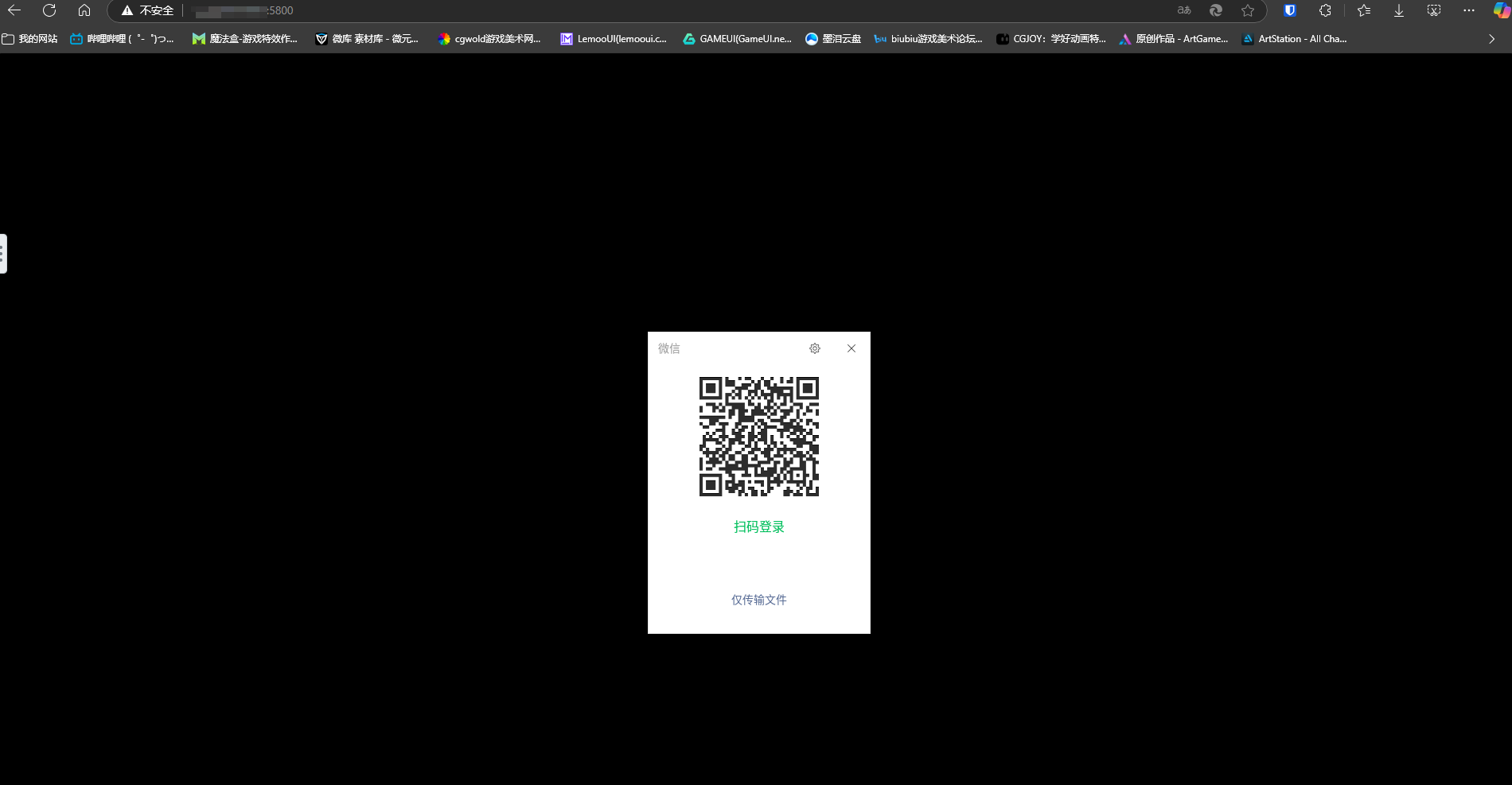Open WeChat login settings gear

tap(815, 348)
